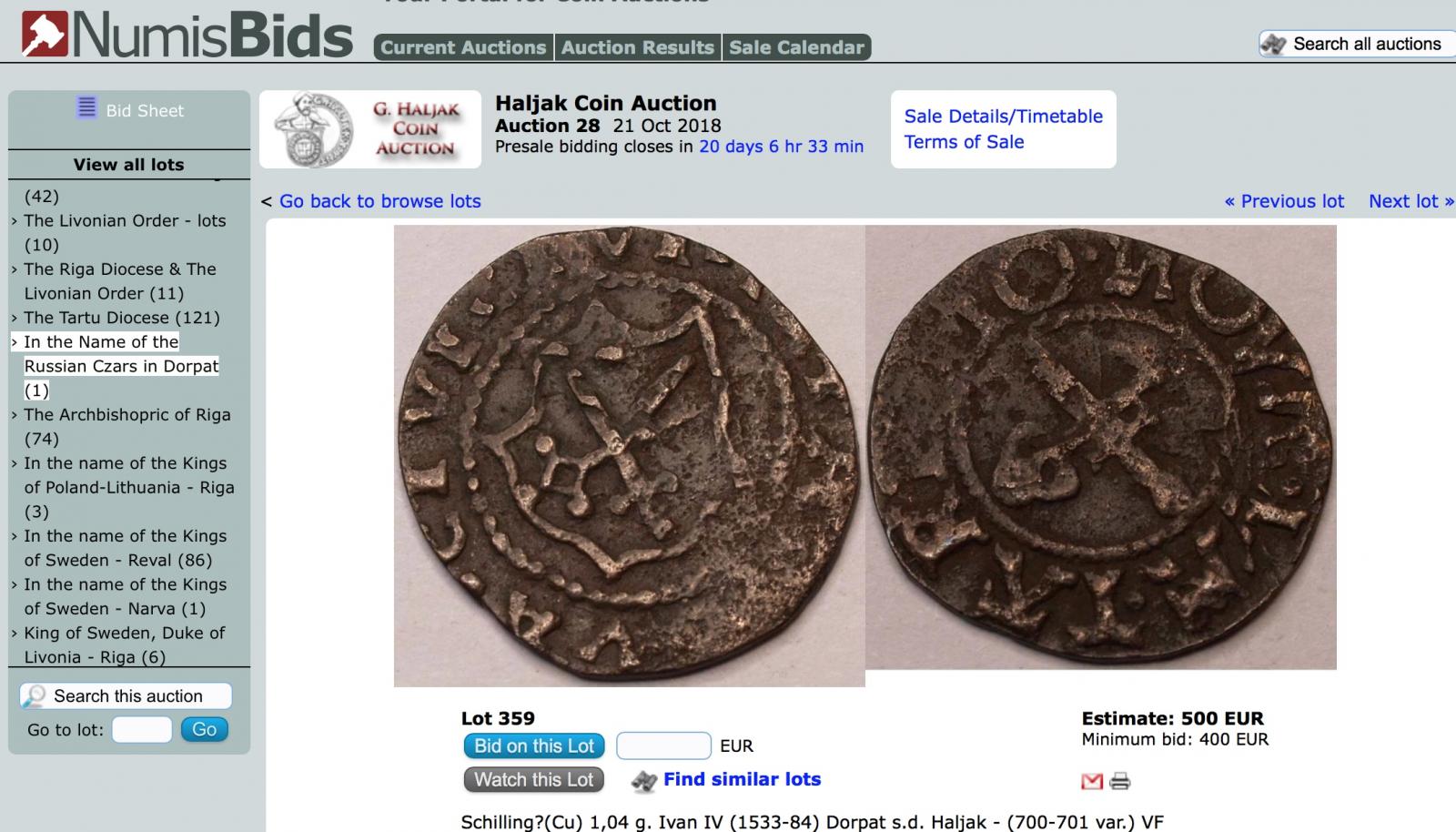1456x832 pixels.
Task: Click the binoculars icon beside Search all auctions
Action: (x=1274, y=44)
